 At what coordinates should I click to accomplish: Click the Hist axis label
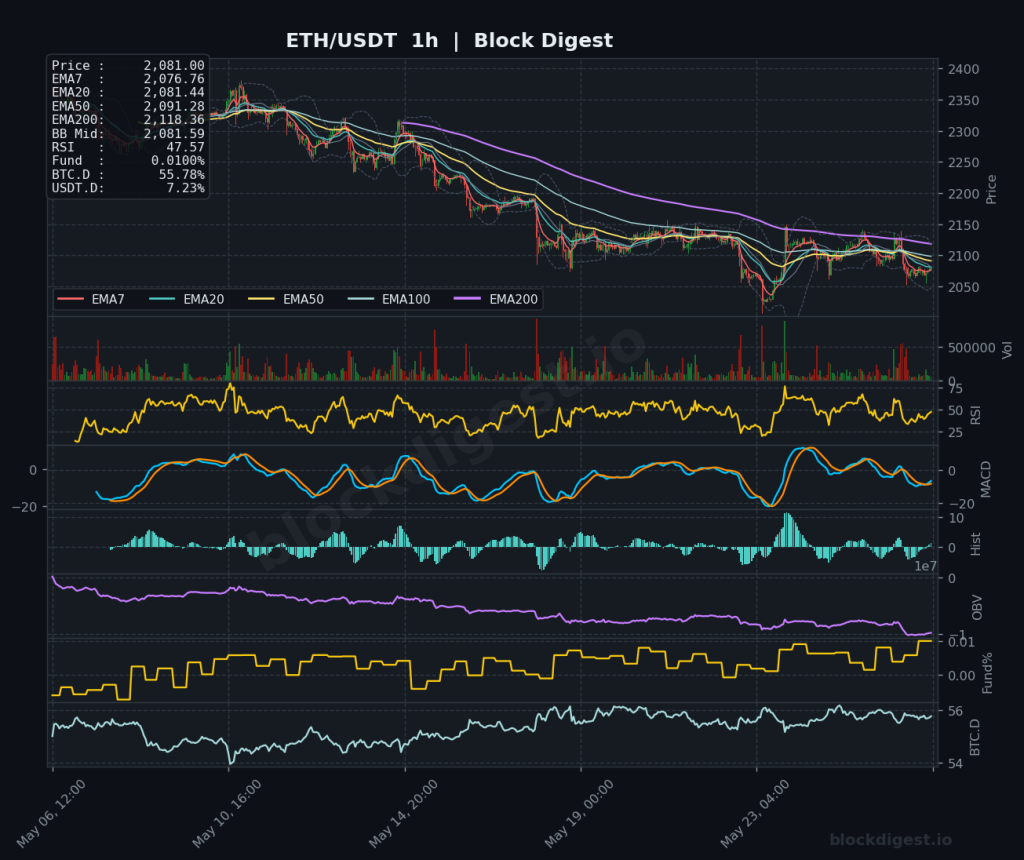point(975,544)
